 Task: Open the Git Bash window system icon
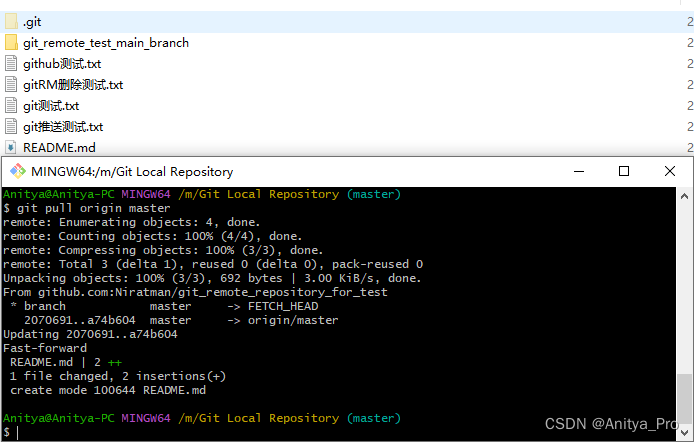[18, 171]
